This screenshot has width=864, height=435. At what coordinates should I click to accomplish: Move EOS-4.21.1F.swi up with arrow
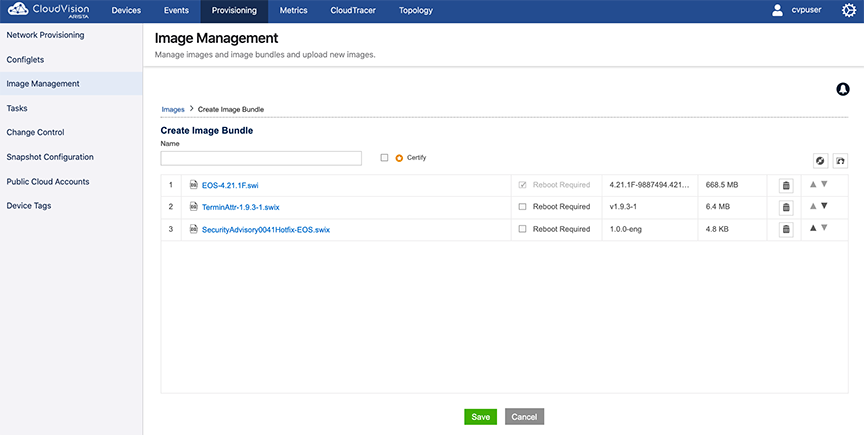tap(813, 184)
